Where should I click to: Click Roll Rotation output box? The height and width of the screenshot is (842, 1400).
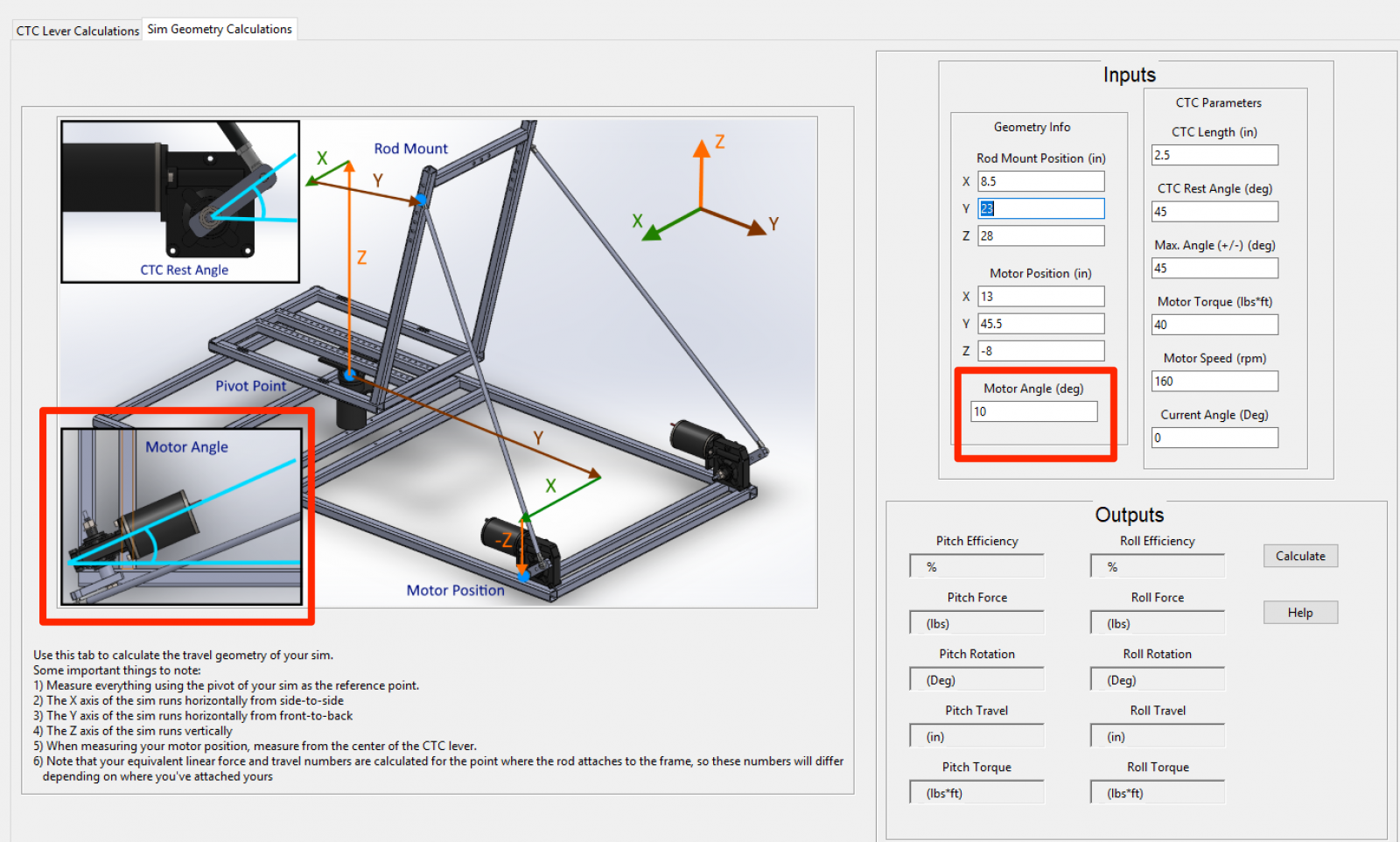1158,679
